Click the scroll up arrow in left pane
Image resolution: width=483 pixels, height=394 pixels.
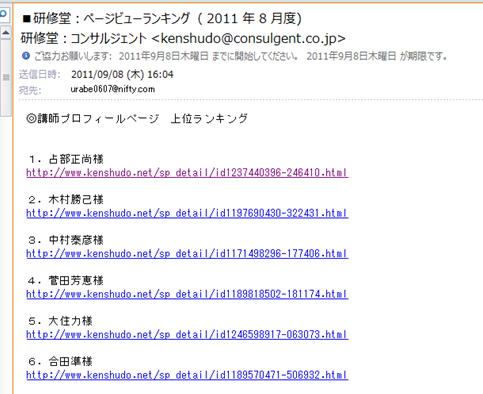[x=6, y=33]
